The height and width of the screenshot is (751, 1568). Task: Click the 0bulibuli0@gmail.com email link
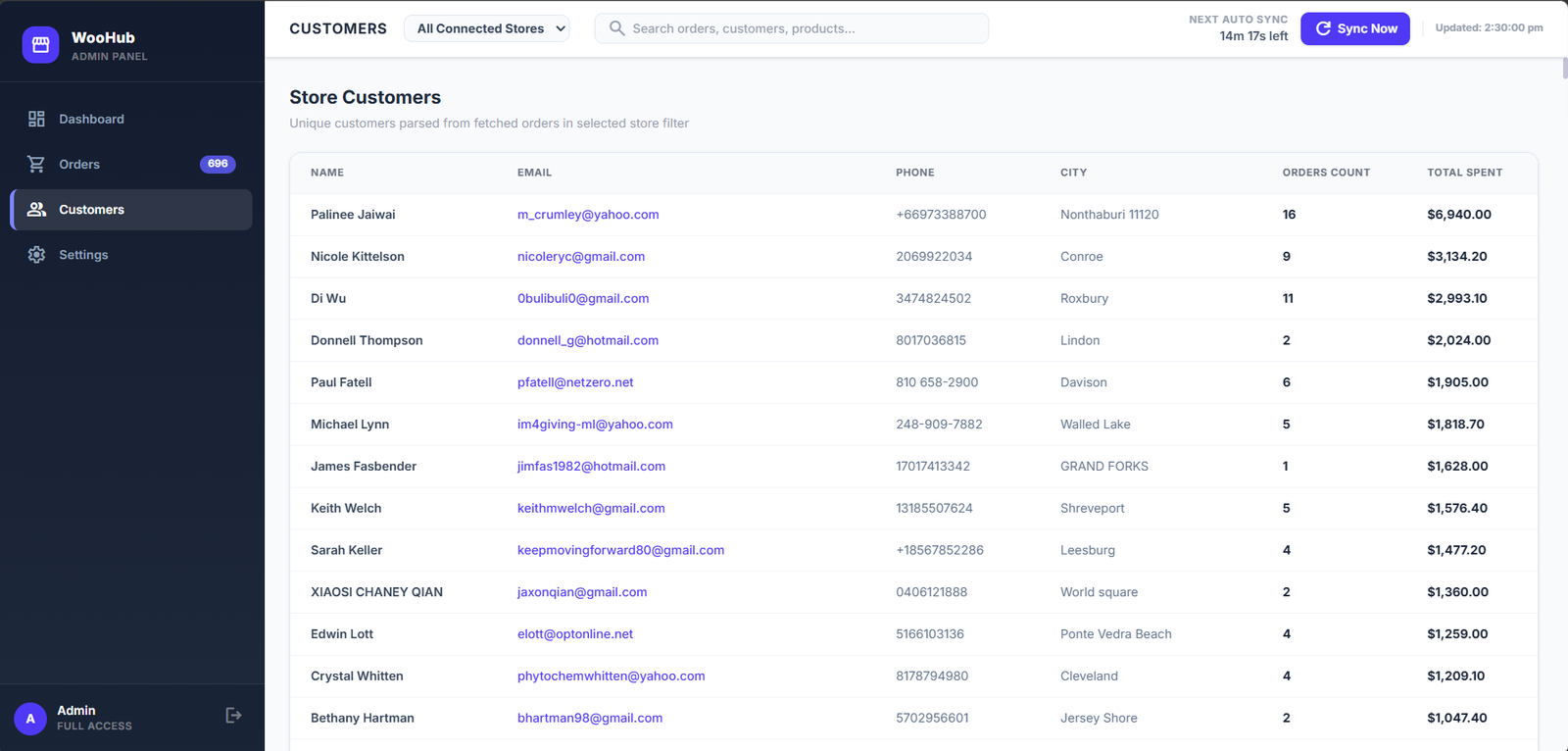(x=583, y=298)
